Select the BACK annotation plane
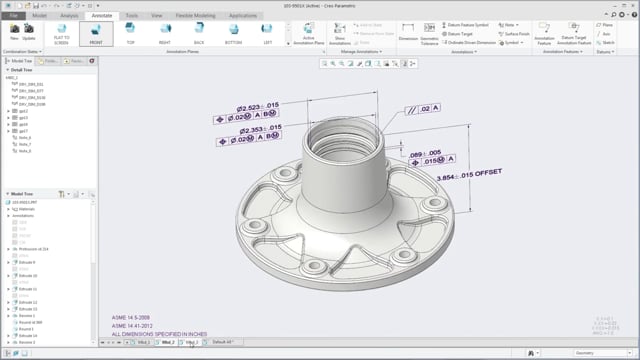The image size is (640, 360). (199, 34)
